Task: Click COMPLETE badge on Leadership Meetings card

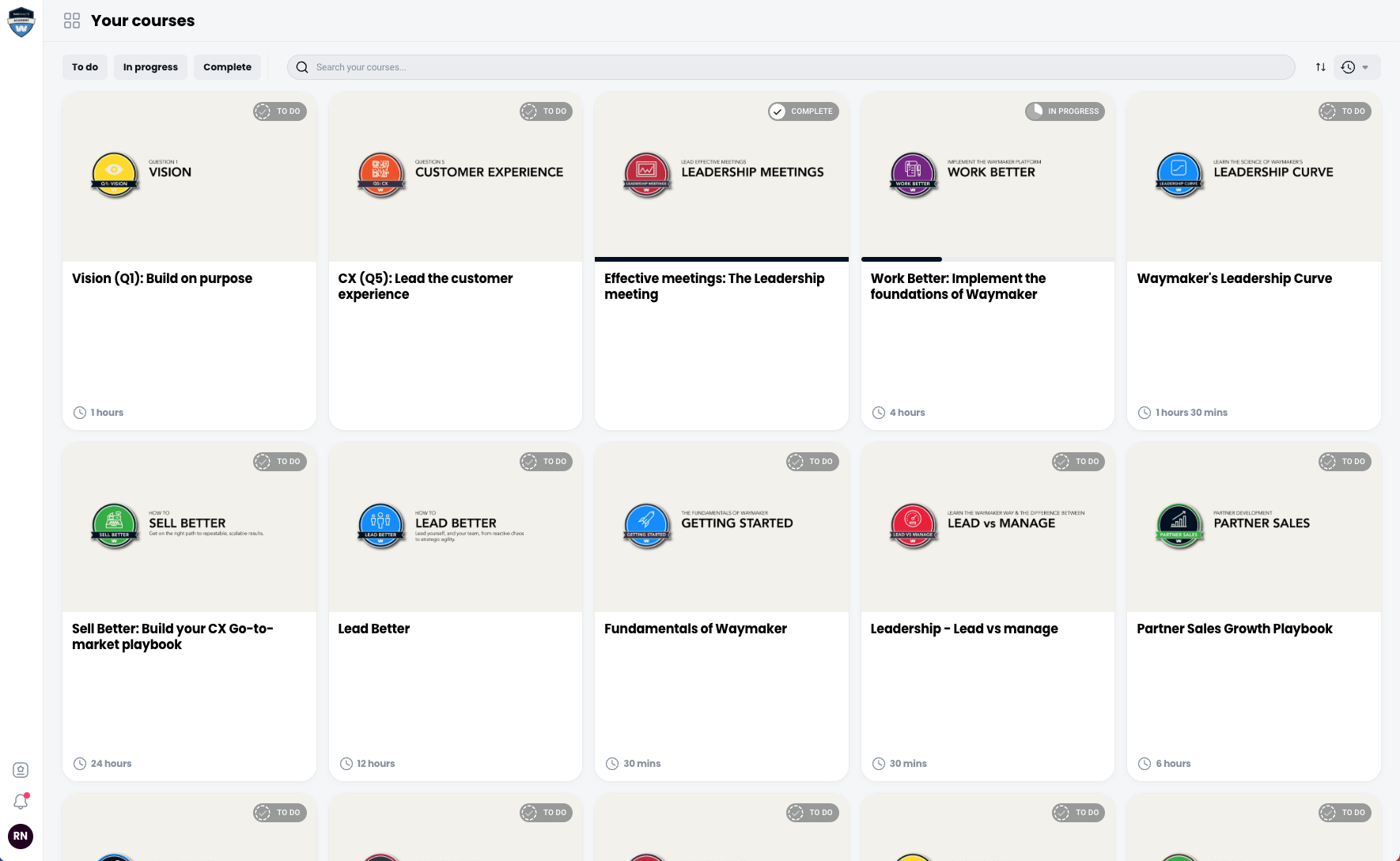Action: [804, 111]
